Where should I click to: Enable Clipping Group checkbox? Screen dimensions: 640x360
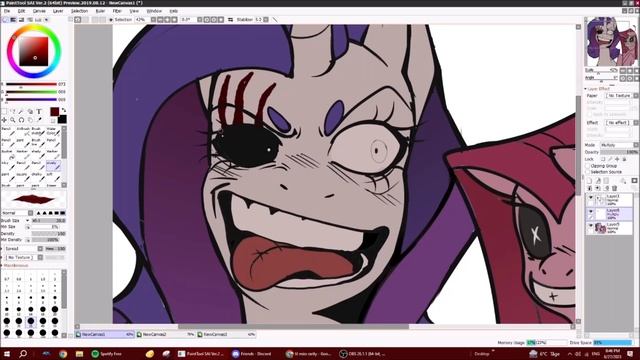[588, 166]
